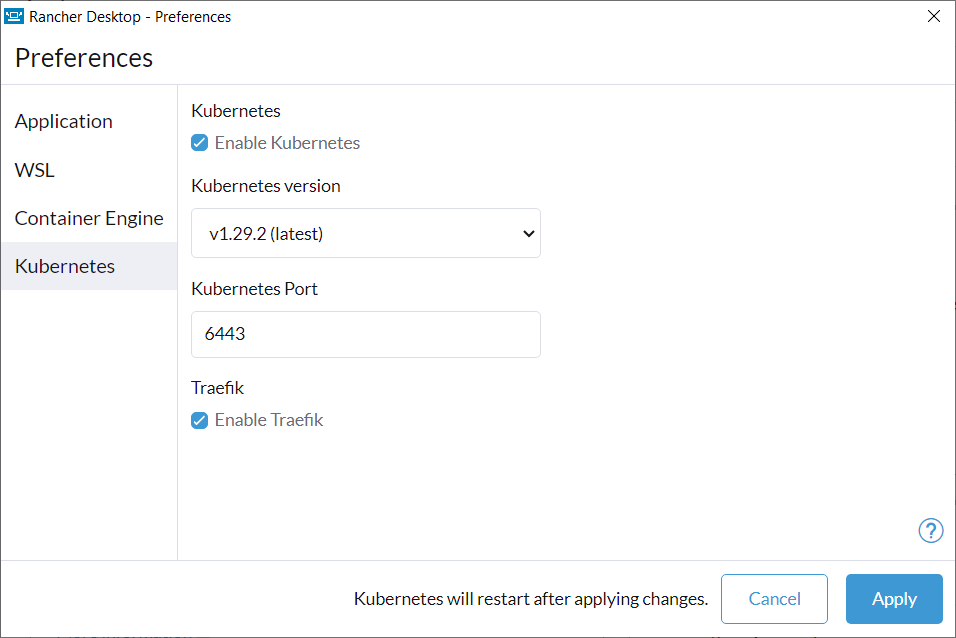The image size is (956, 638).
Task: Close the Preferences window
Action: (933, 16)
